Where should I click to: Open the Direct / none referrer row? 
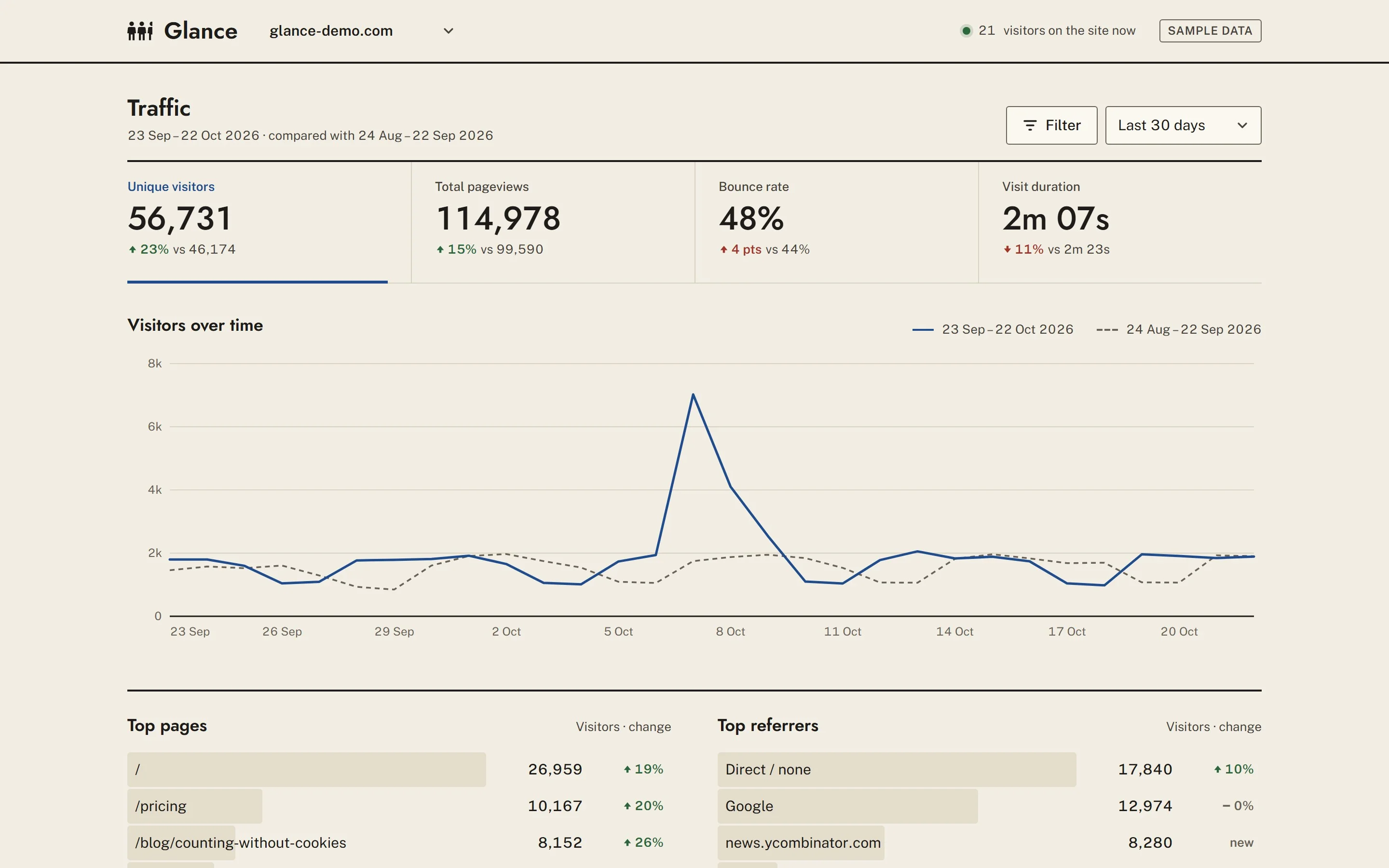990,769
